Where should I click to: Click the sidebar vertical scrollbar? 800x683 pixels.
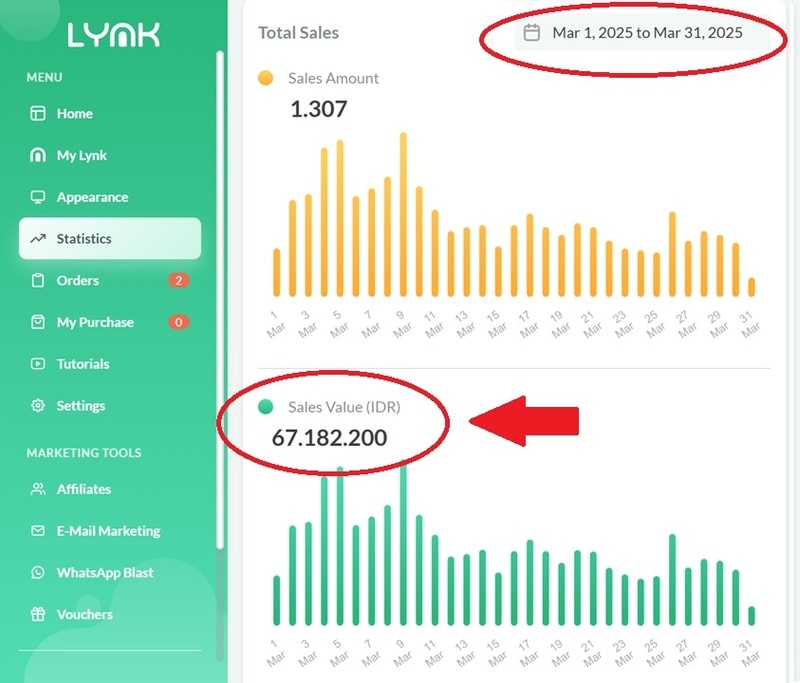(220, 300)
